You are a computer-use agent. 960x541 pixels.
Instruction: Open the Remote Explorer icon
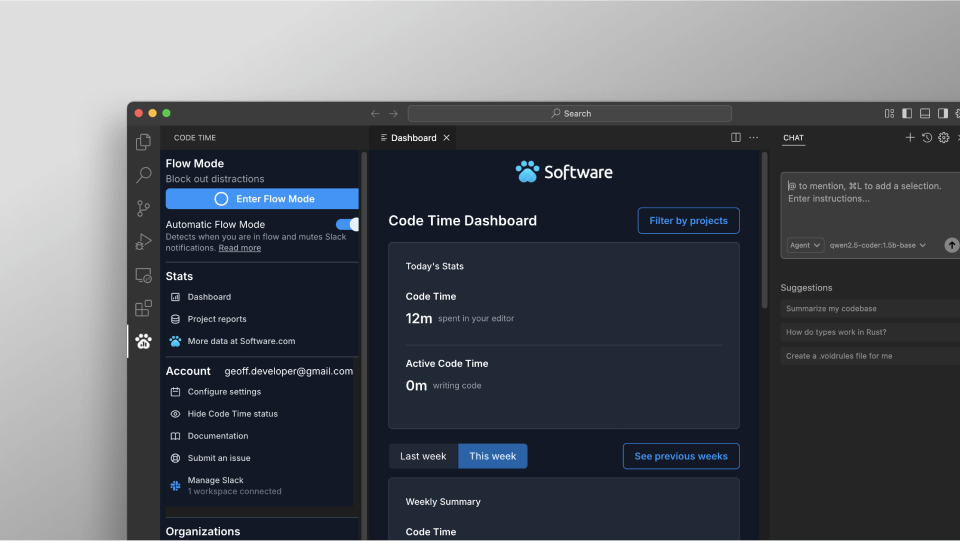(143, 275)
